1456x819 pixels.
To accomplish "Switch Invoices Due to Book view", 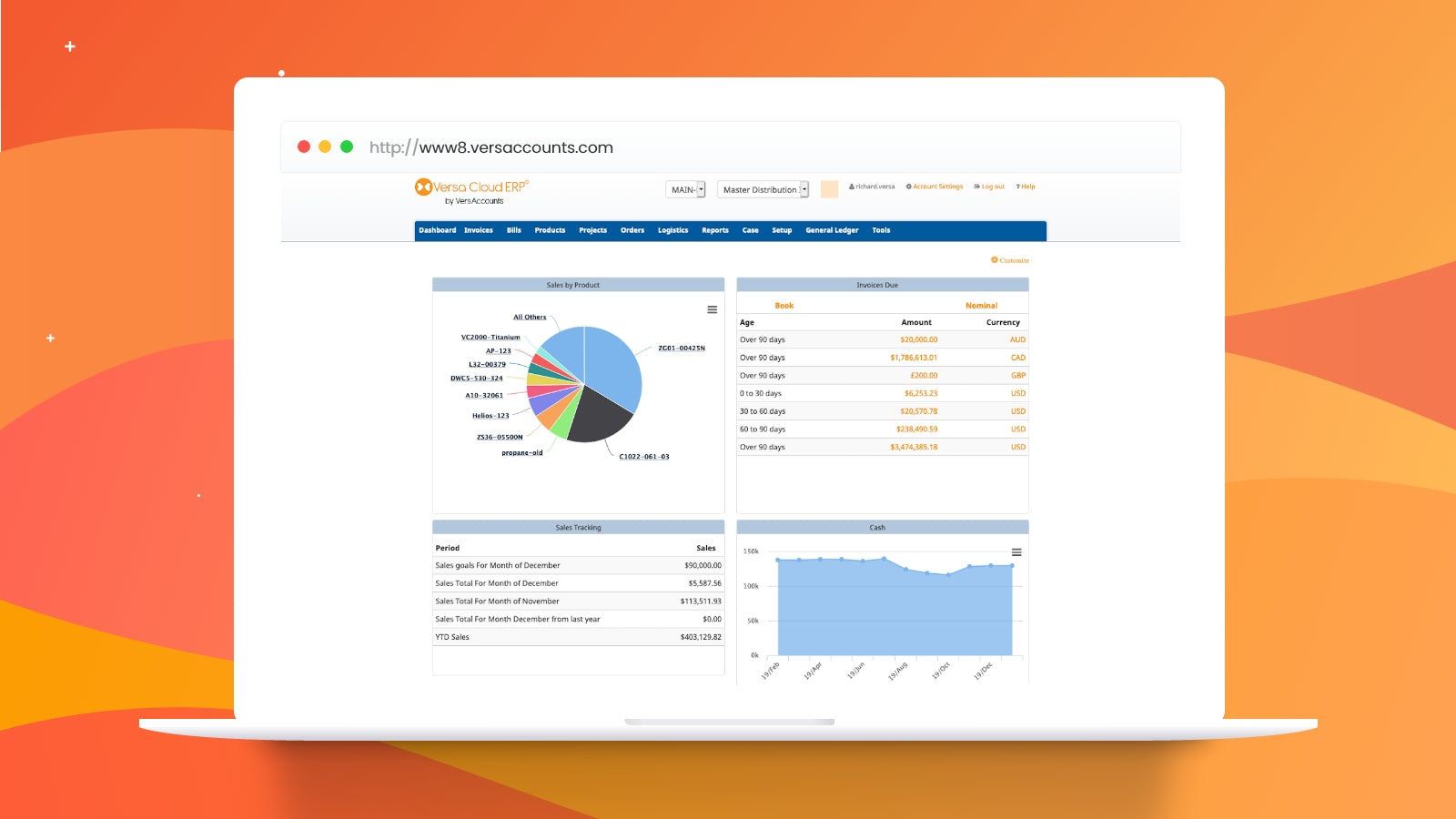I will point(784,305).
